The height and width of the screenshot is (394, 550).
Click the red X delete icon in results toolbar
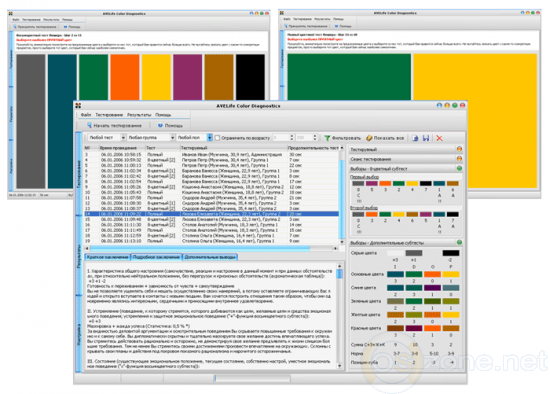439,138
